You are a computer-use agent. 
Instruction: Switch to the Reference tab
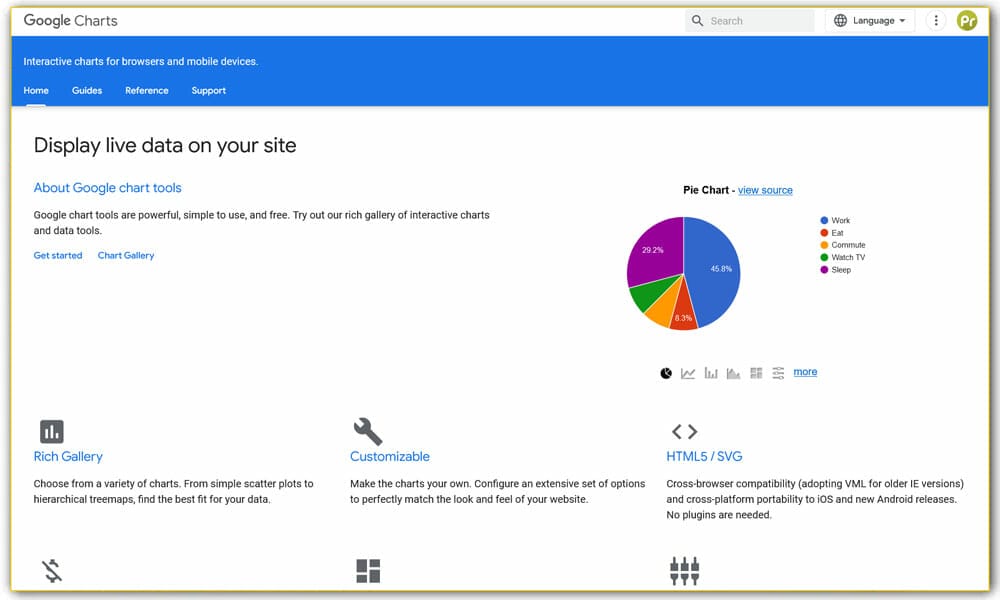point(146,90)
